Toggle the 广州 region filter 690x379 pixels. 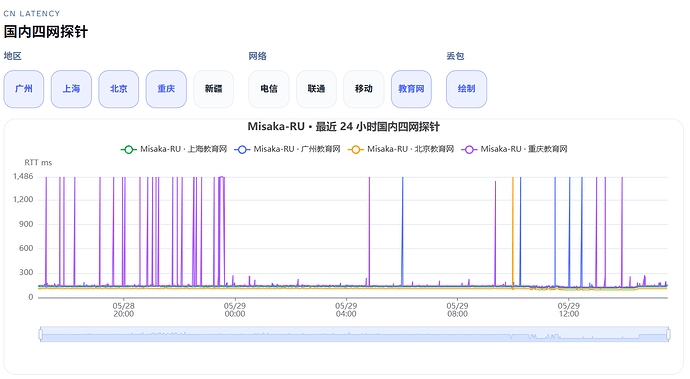point(24,89)
